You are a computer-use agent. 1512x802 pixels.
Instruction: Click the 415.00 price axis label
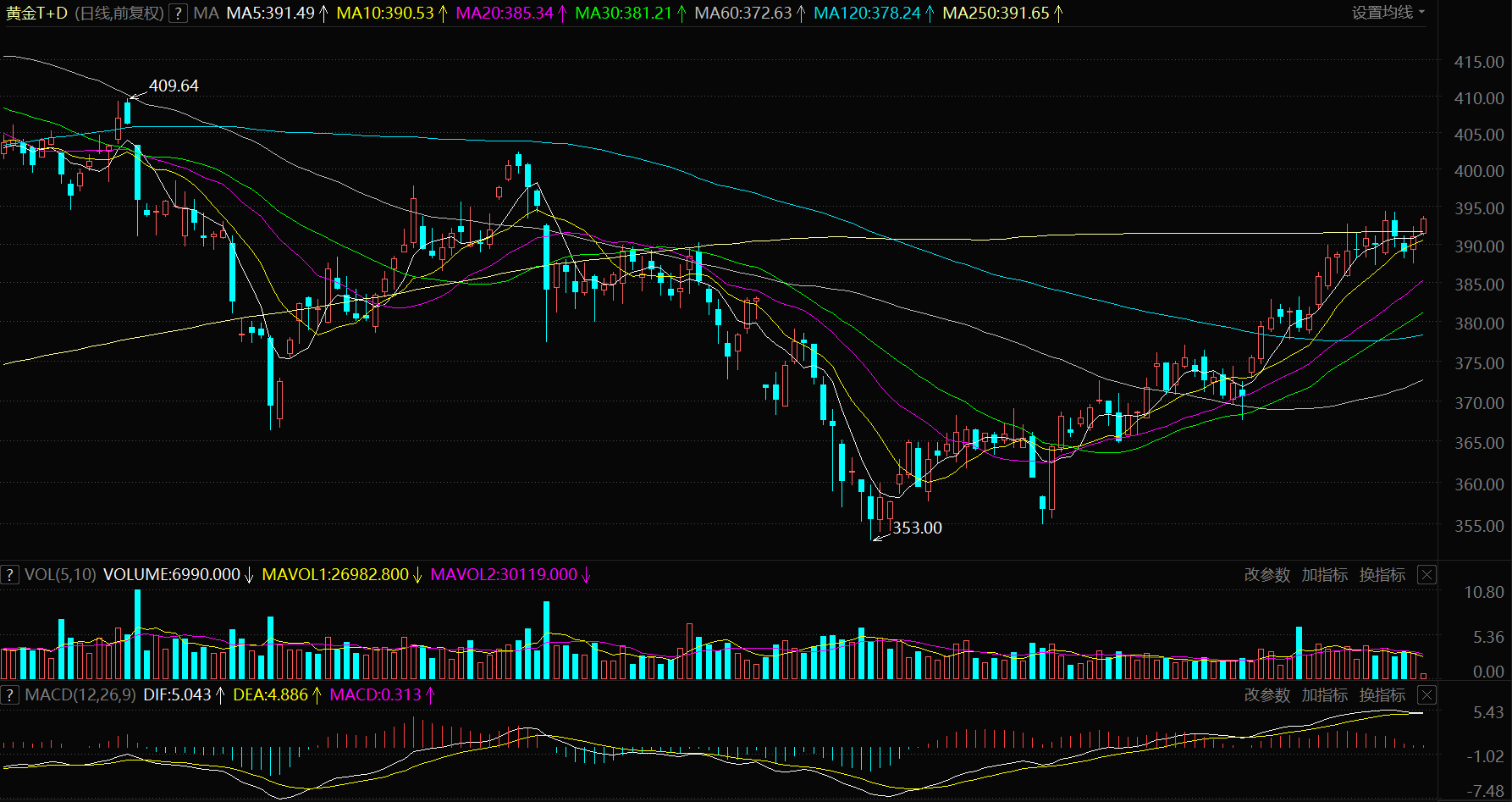1479,62
